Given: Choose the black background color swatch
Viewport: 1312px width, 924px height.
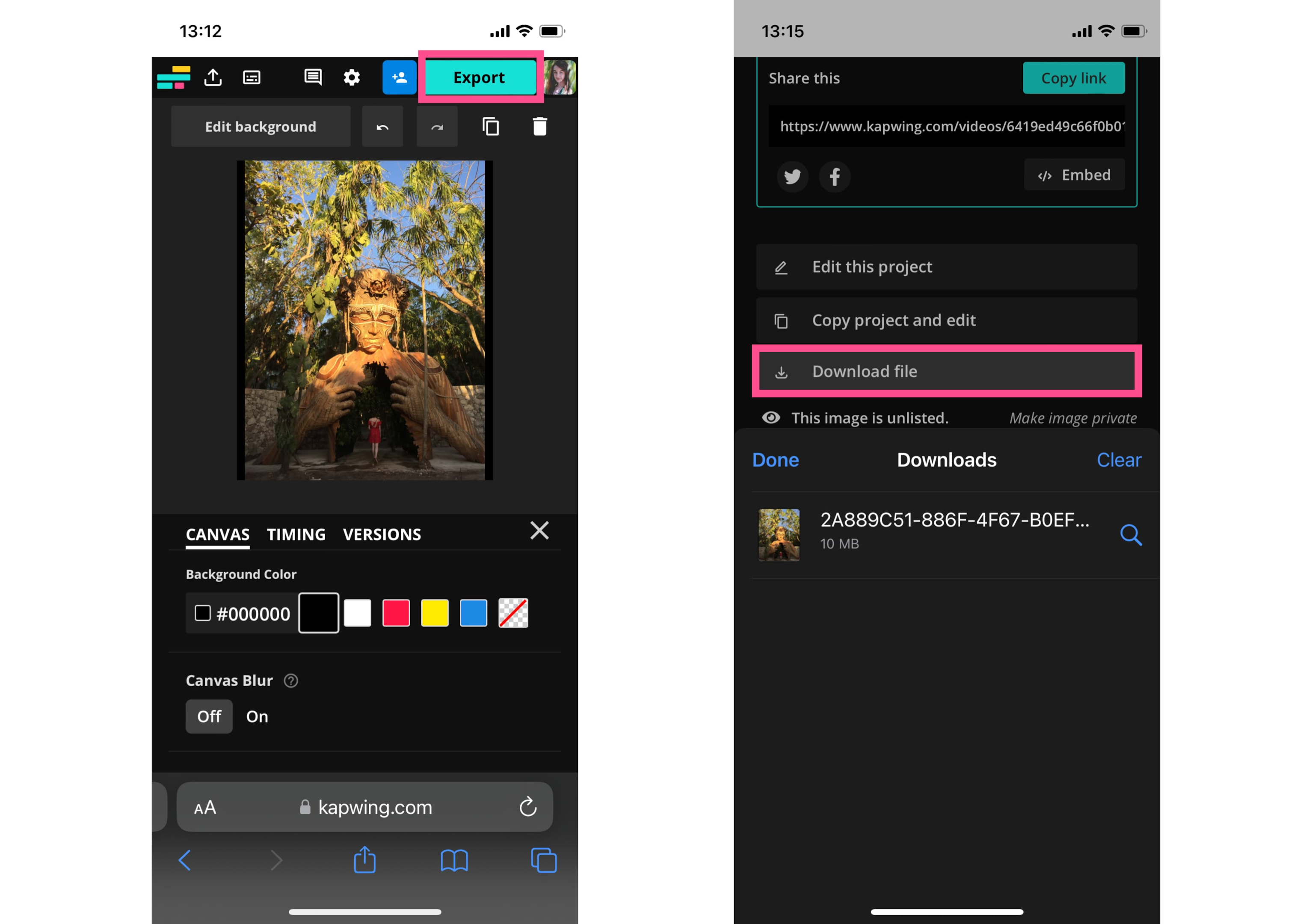Looking at the screenshot, I should click(x=319, y=613).
